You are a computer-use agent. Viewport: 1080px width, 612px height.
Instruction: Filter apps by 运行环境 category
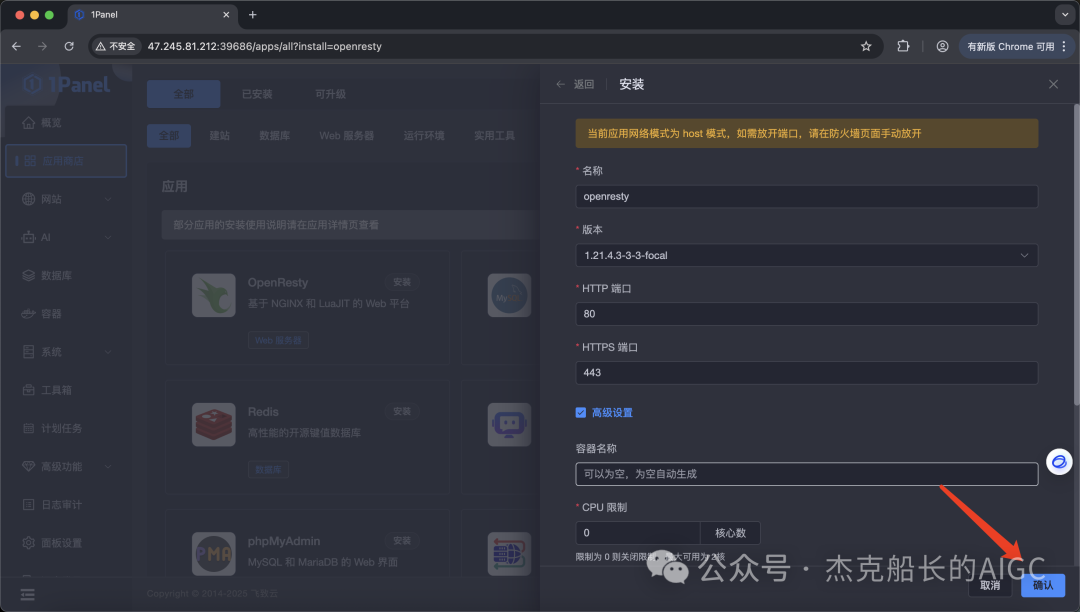click(x=424, y=136)
